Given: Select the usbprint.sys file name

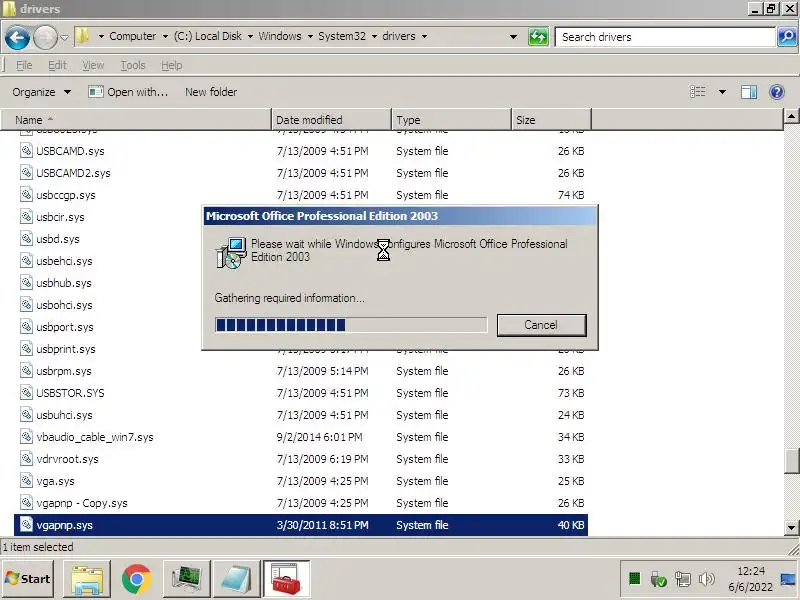Looking at the screenshot, I should [66, 349].
